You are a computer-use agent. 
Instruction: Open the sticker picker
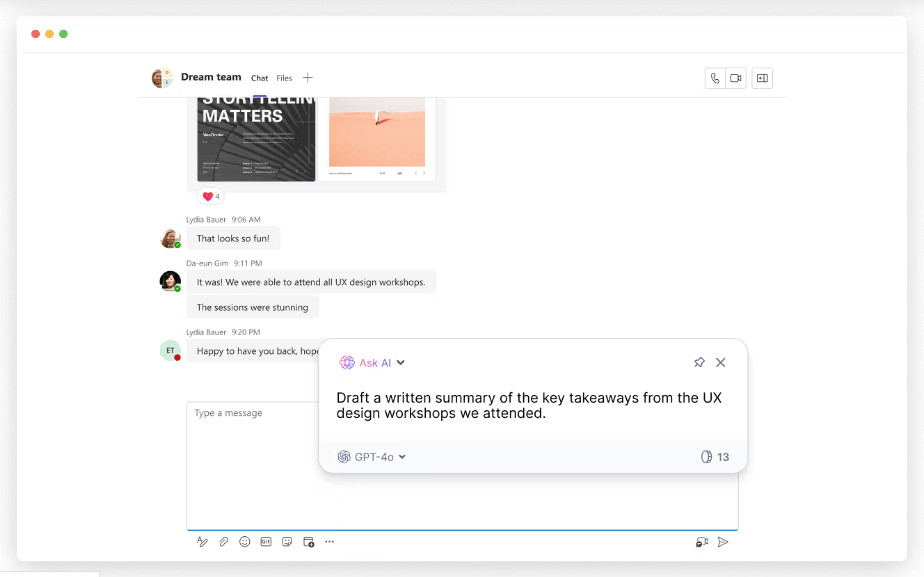click(287, 542)
